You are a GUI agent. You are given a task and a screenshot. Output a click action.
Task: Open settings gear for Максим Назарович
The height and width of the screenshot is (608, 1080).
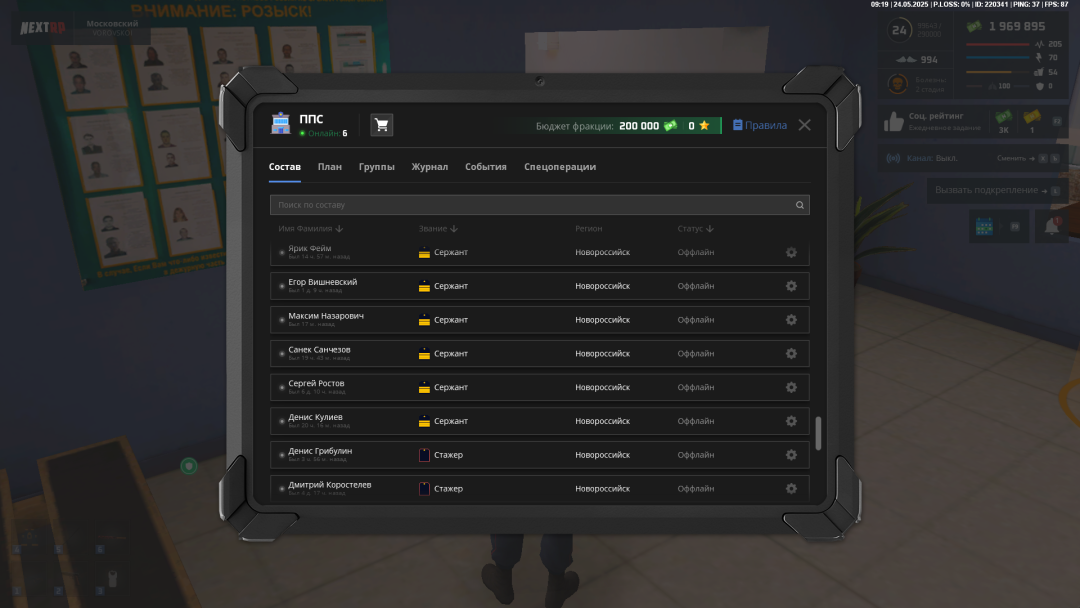click(791, 320)
